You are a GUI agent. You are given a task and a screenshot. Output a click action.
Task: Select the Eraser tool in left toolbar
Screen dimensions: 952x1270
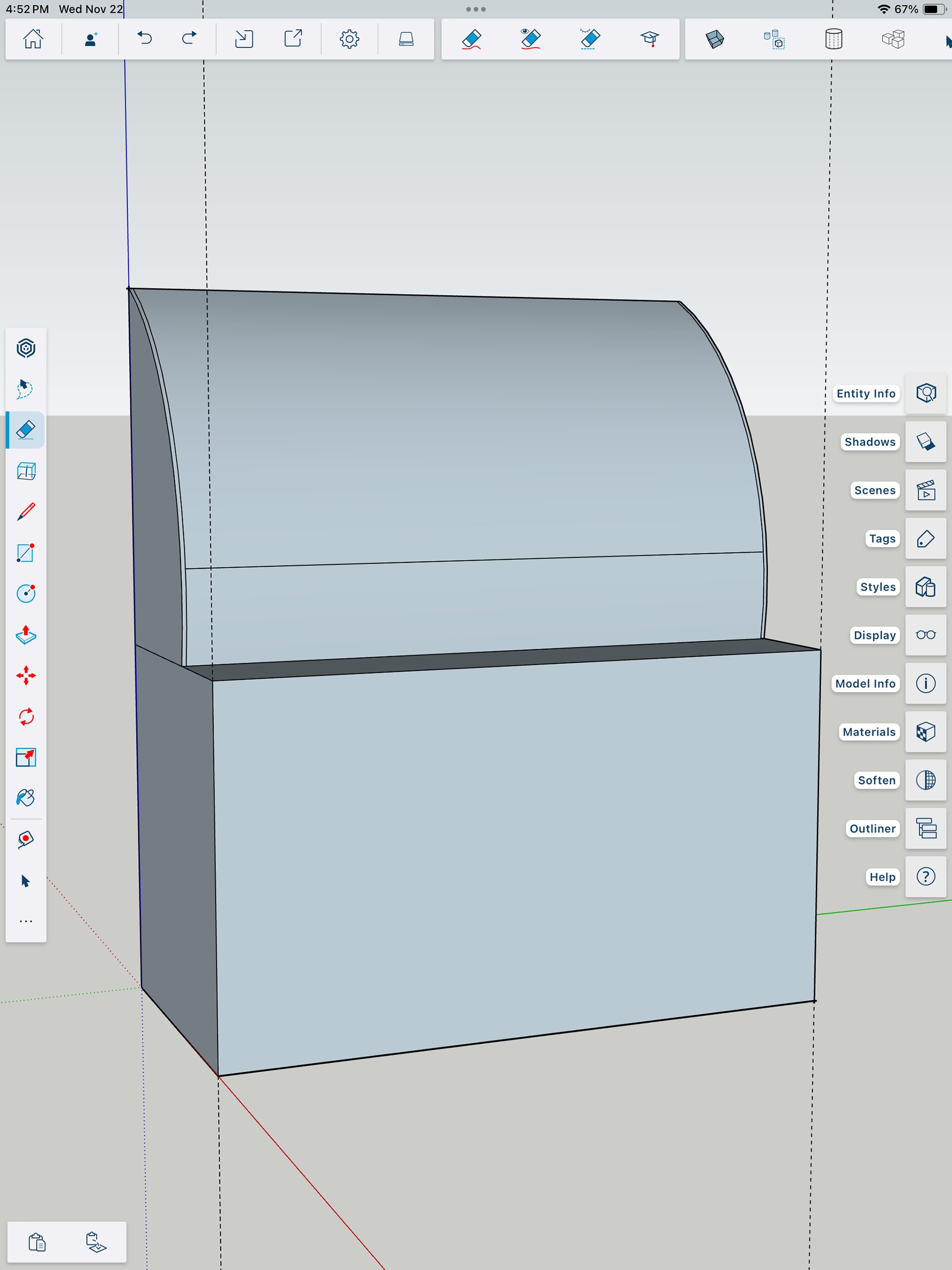[26, 429]
